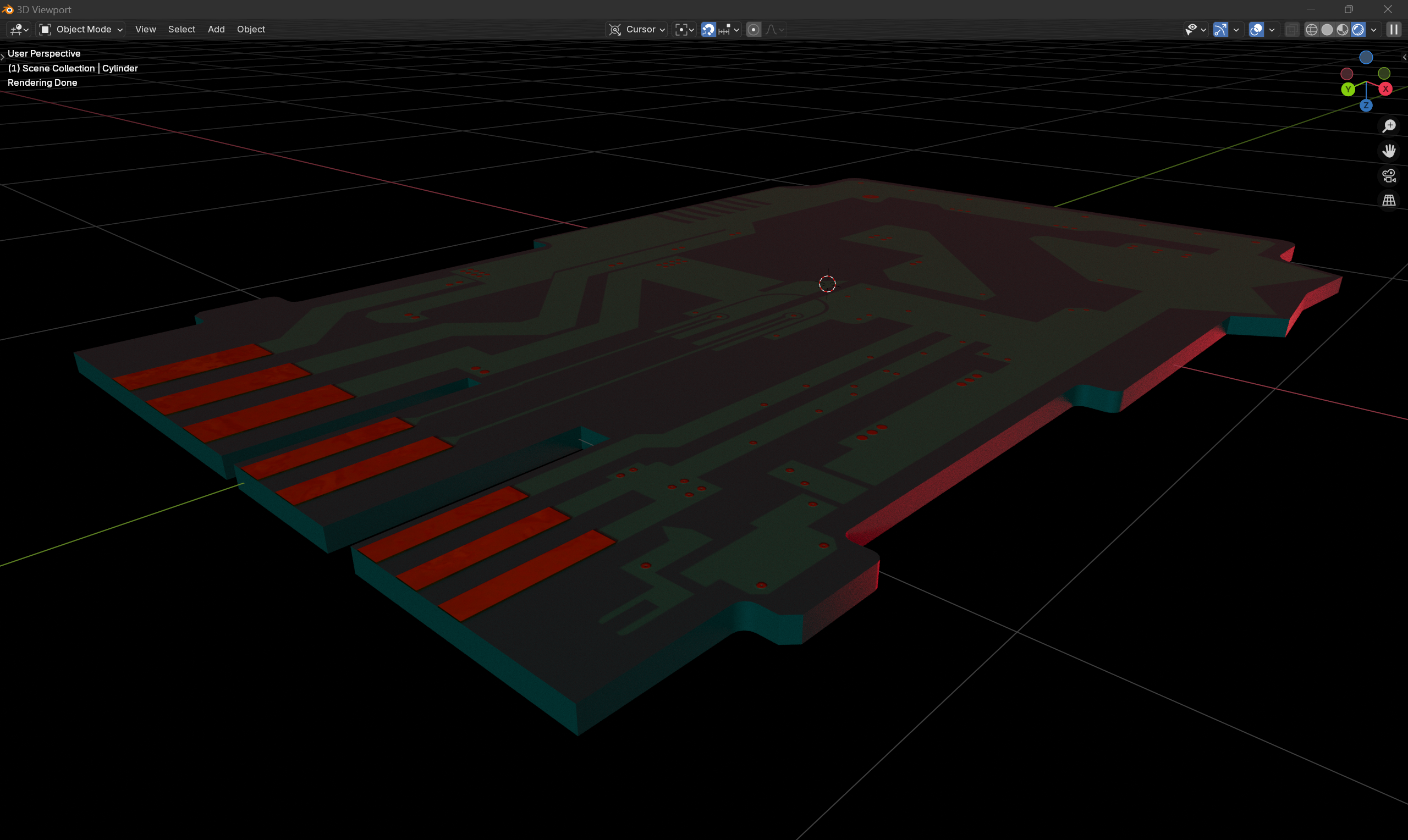Click the blue Z axis gizmo ball
The height and width of the screenshot is (840, 1408).
[x=1366, y=106]
